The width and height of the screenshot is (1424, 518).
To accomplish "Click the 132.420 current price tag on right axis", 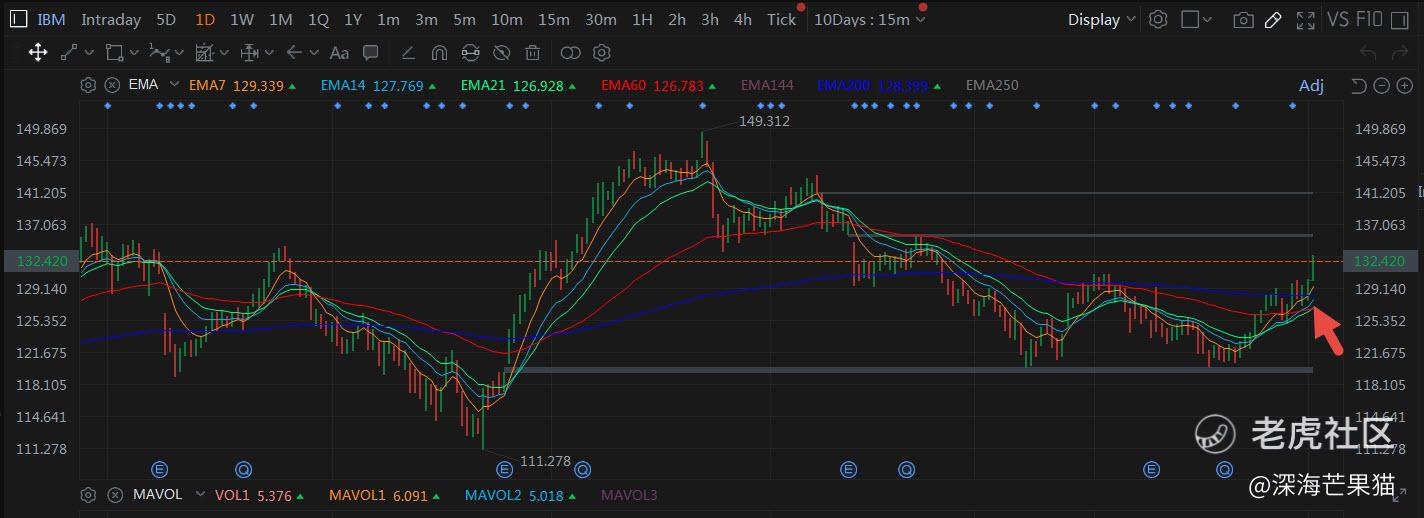I will (1379, 261).
